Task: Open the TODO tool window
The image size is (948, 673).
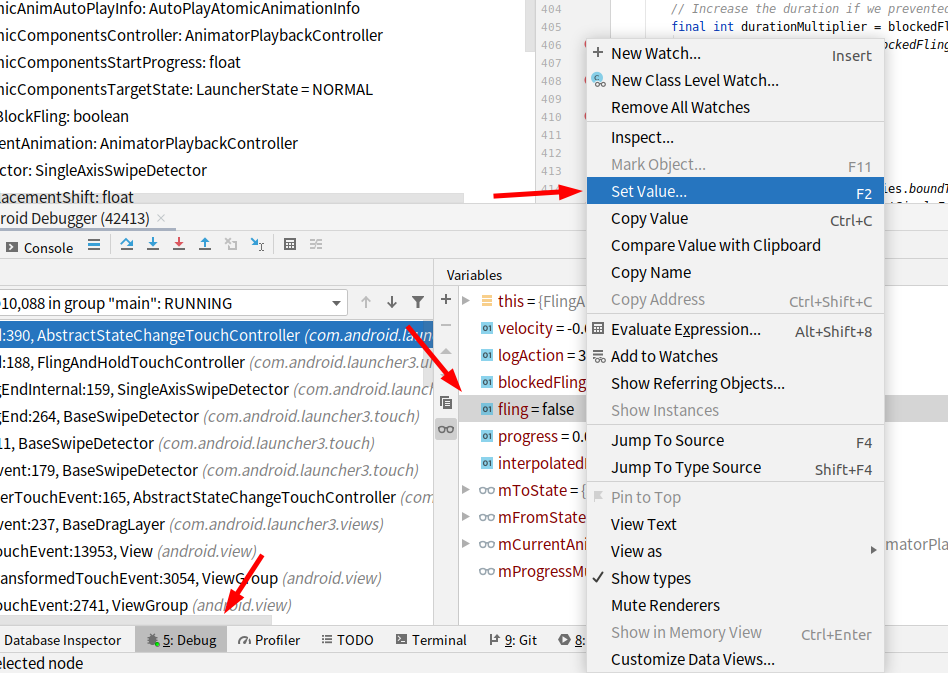Action: [x=348, y=640]
